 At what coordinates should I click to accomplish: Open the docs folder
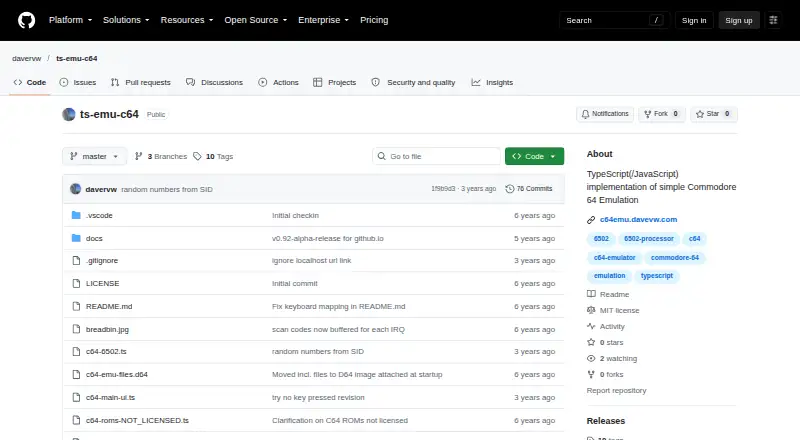point(94,238)
